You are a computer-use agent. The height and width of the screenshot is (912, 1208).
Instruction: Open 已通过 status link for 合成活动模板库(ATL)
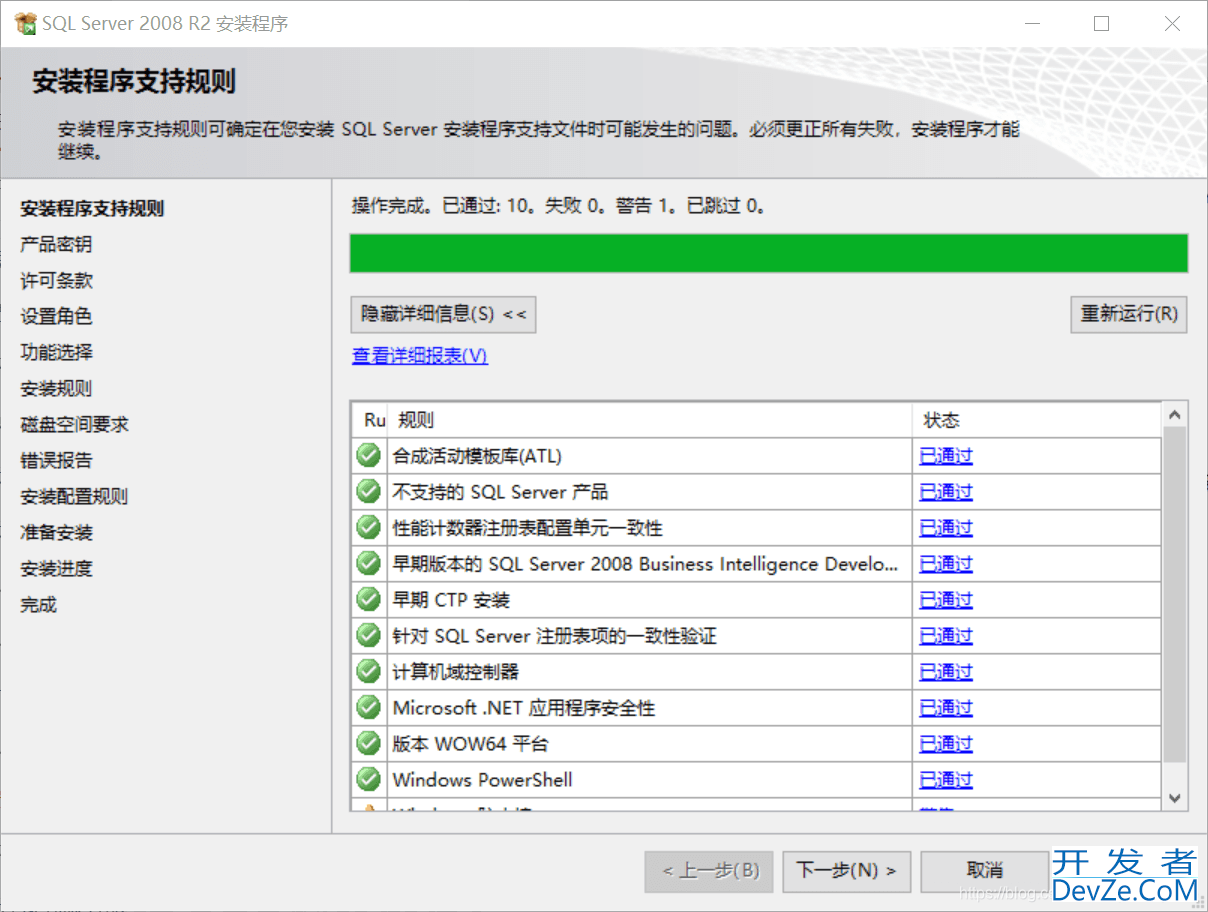pos(946,456)
